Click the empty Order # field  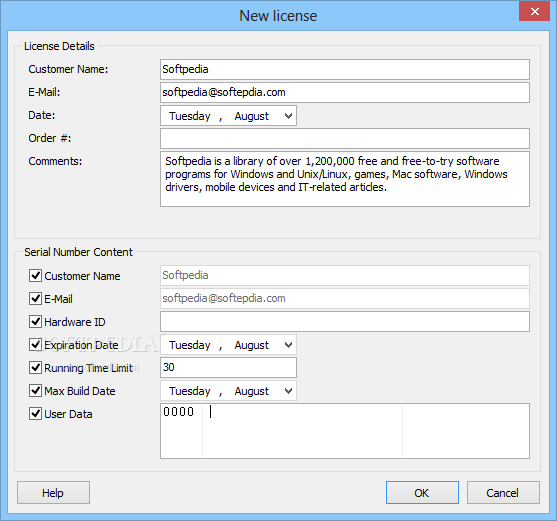pos(345,138)
